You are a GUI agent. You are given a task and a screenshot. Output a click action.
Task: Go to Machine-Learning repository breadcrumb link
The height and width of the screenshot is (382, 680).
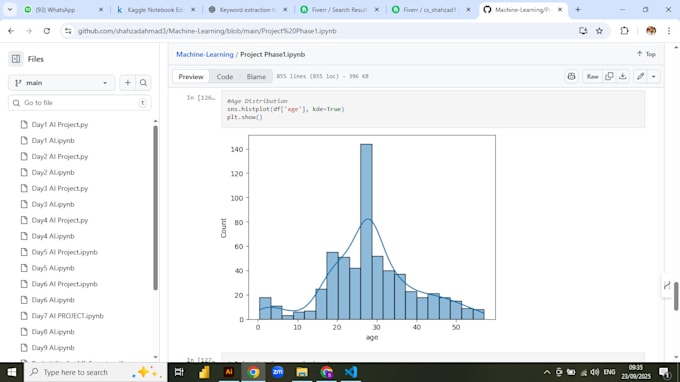coord(205,54)
